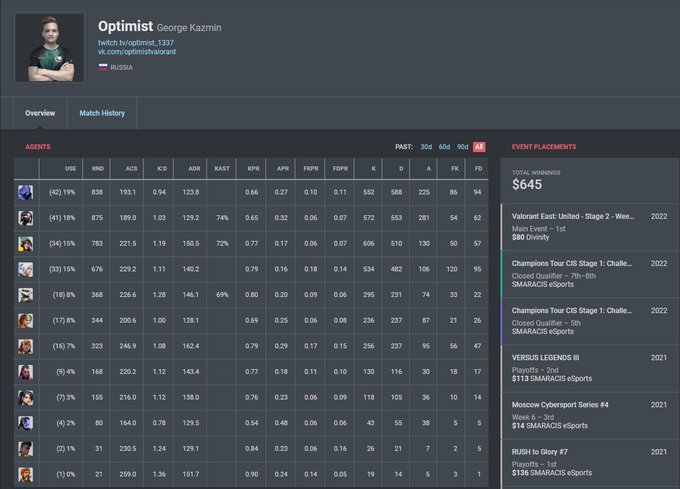Click the 1.36 K:D value
Image resolution: width=680 pixels, height=489 pixels.
click(x=159, y=474)
